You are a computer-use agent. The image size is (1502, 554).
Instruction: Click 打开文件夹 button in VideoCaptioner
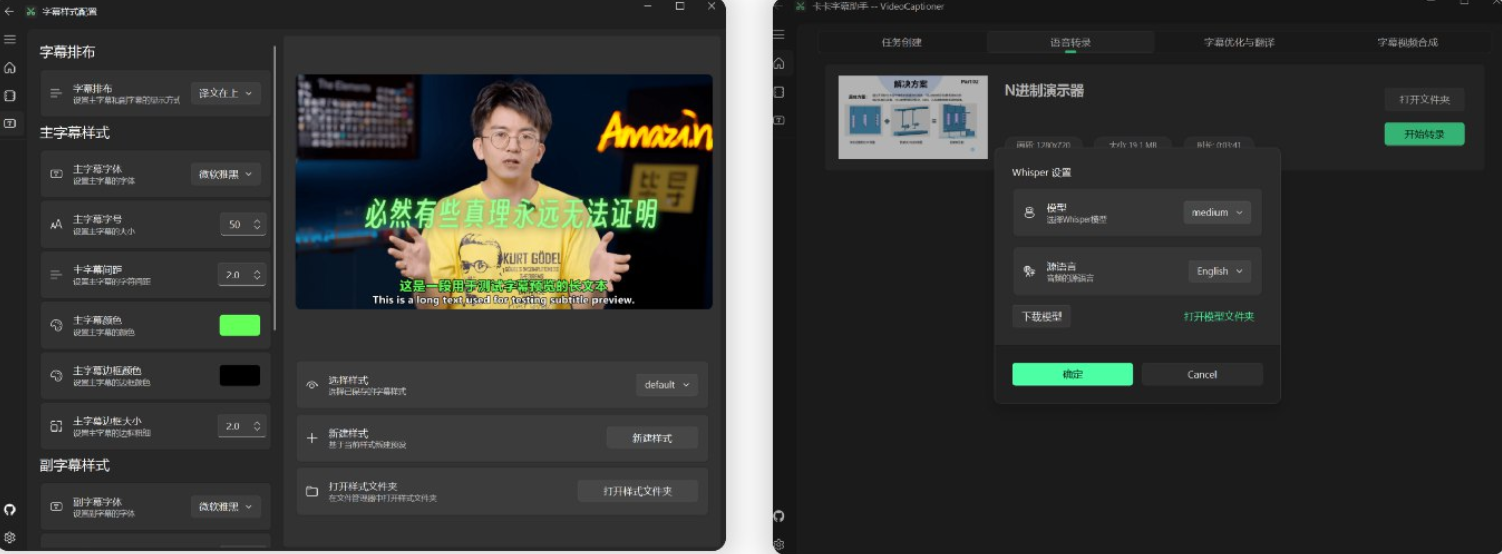coord(1424,100)
